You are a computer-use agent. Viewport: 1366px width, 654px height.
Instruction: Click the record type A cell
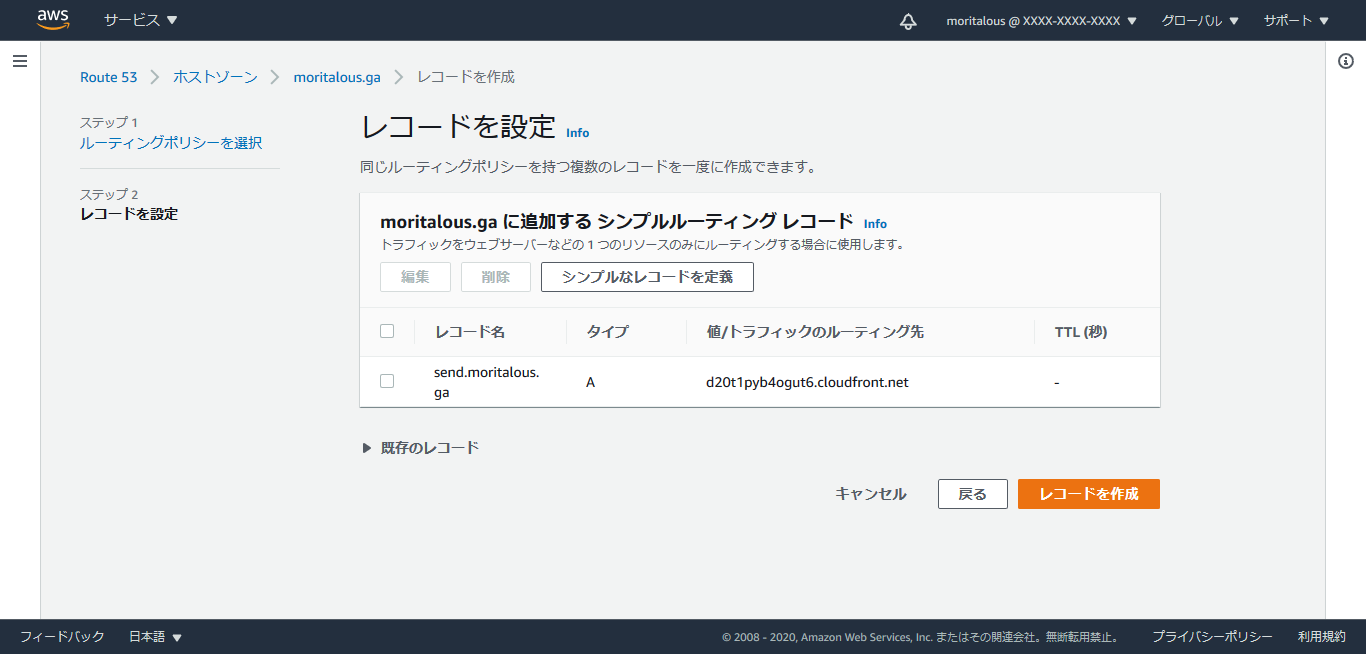click(591, 382)
